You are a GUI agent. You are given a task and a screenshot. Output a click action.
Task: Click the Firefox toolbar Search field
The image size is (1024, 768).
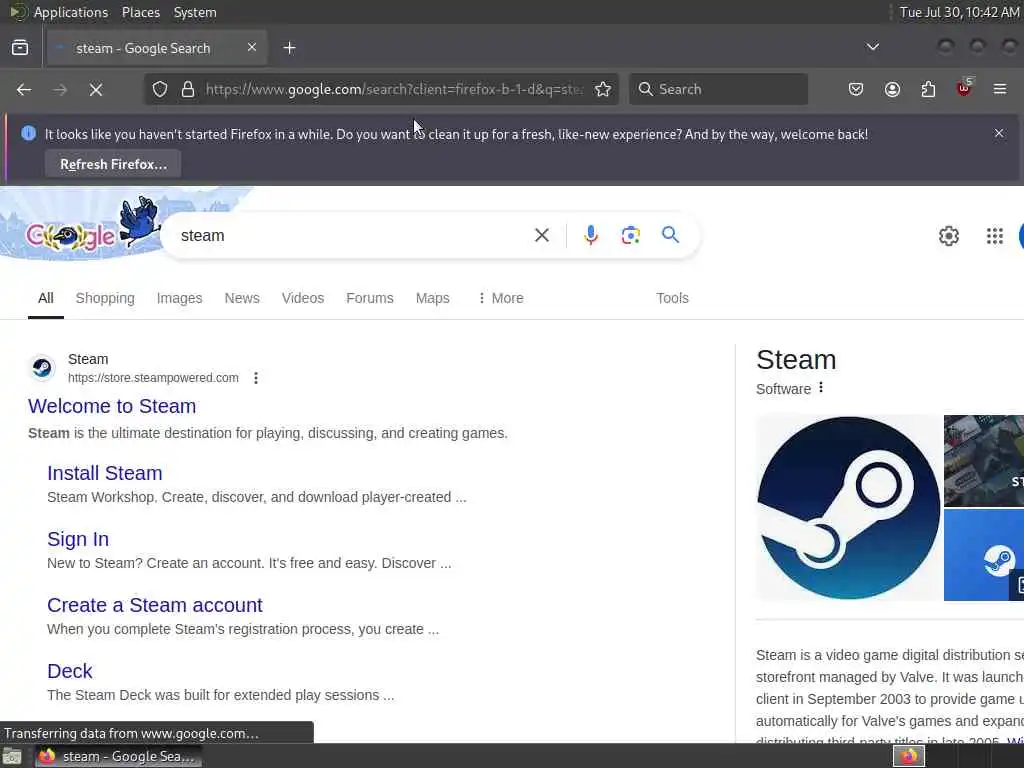click(x=718, y=89)
